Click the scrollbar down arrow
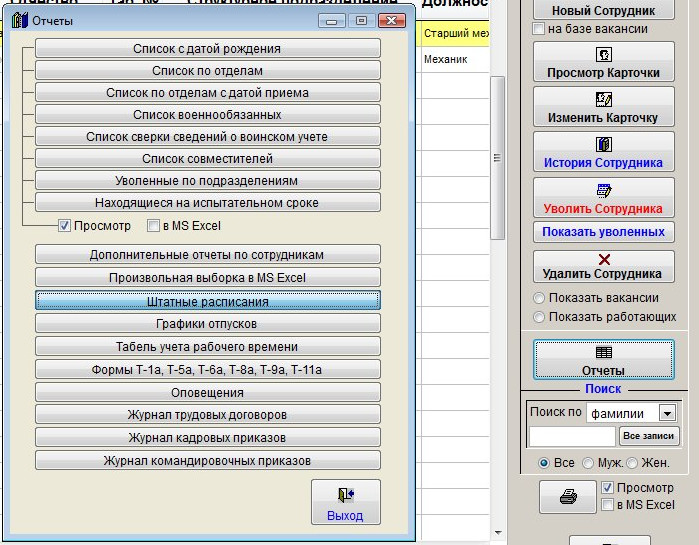Viewport: 699px width, 545px height. coord(498,533)
